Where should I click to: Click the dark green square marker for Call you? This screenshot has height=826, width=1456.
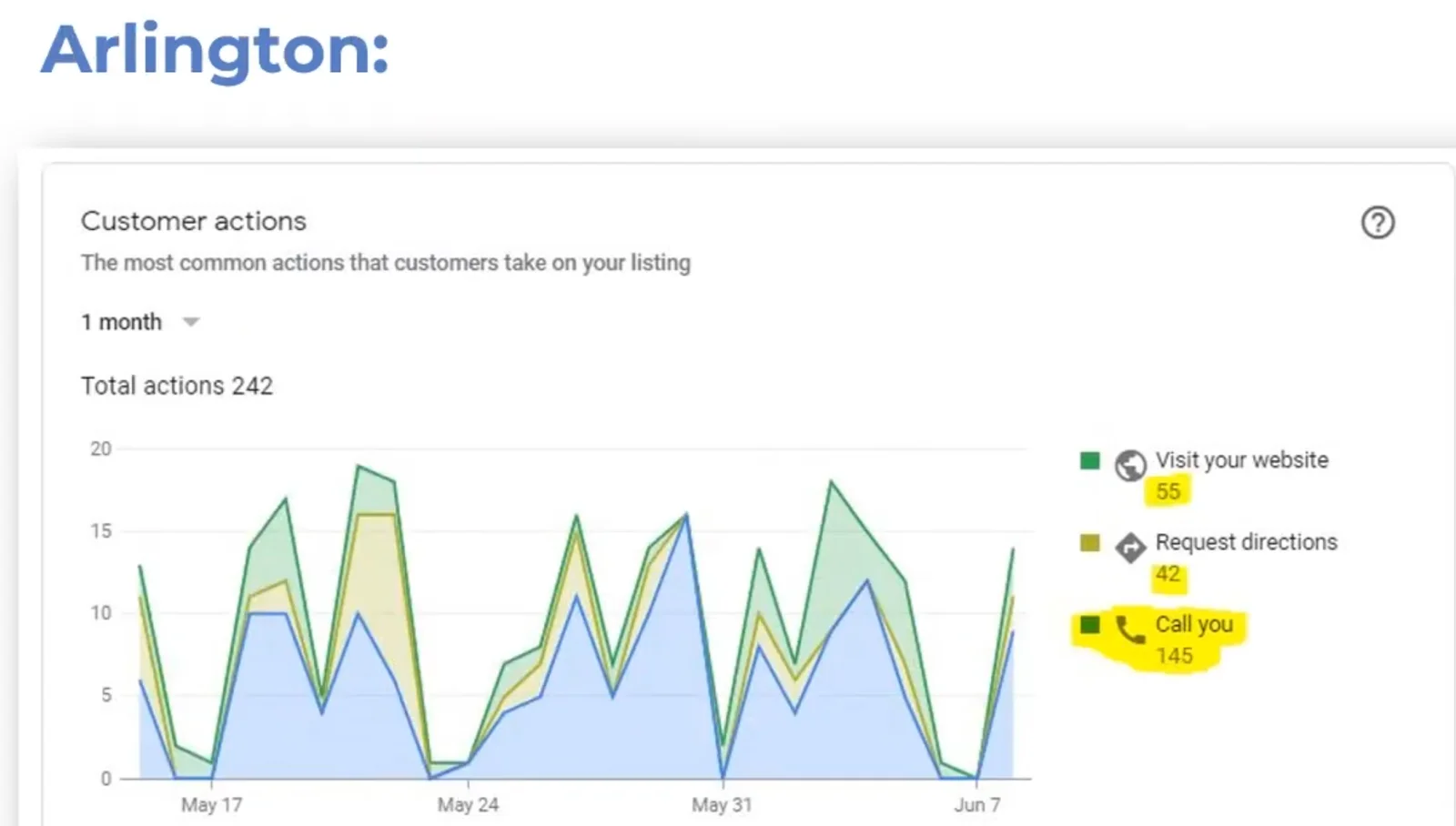[x=1088, y=626]
